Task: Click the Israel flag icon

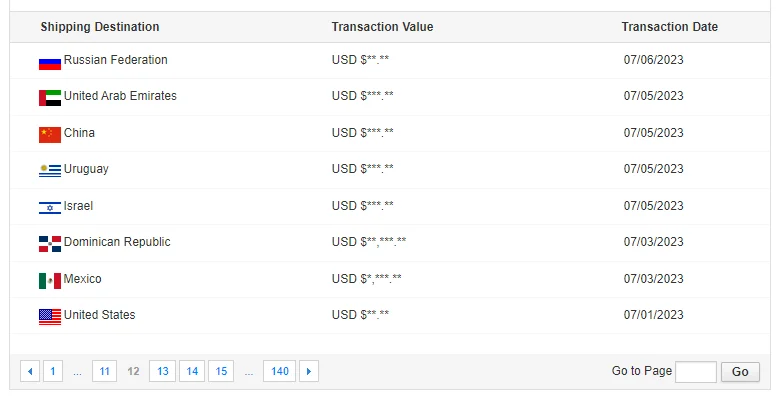Action: 50,207
